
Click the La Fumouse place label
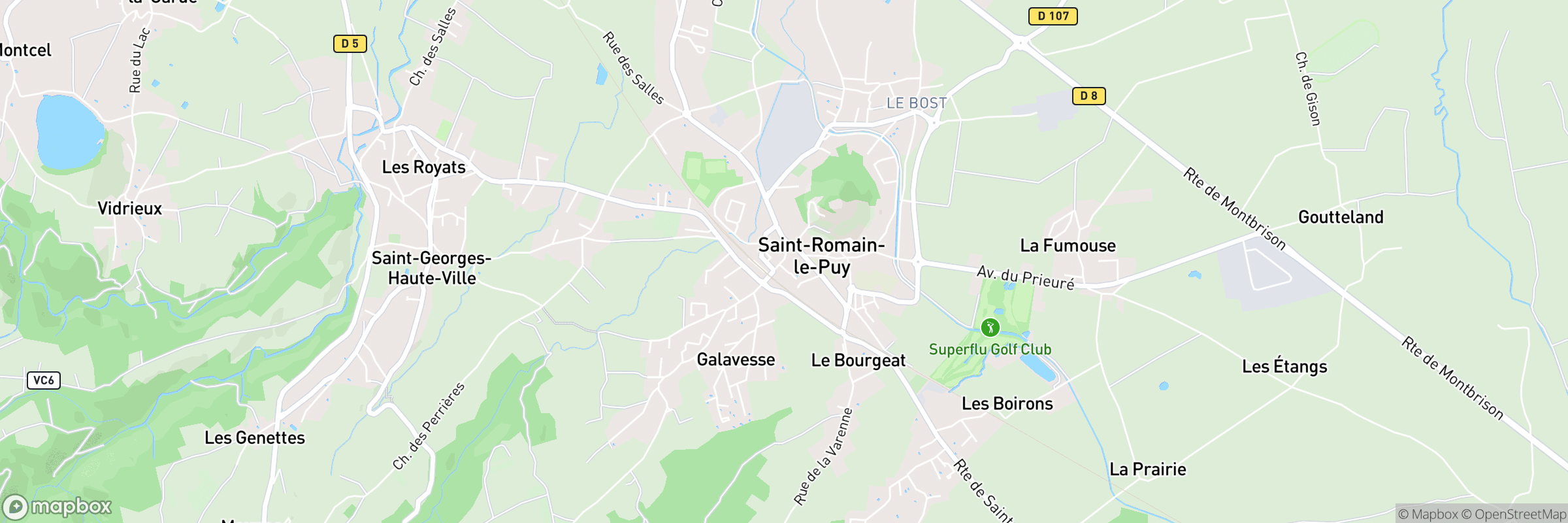click(1068, 246)
